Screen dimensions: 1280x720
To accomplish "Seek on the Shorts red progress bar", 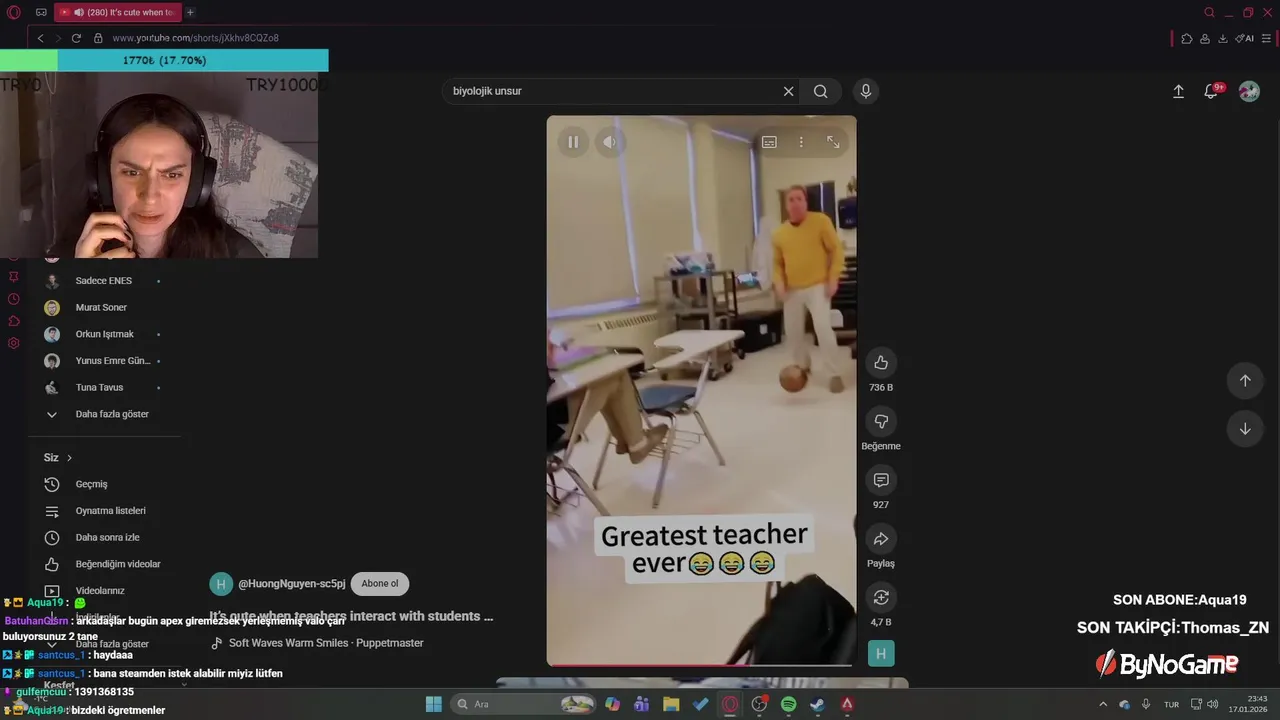I will point(701,665).
